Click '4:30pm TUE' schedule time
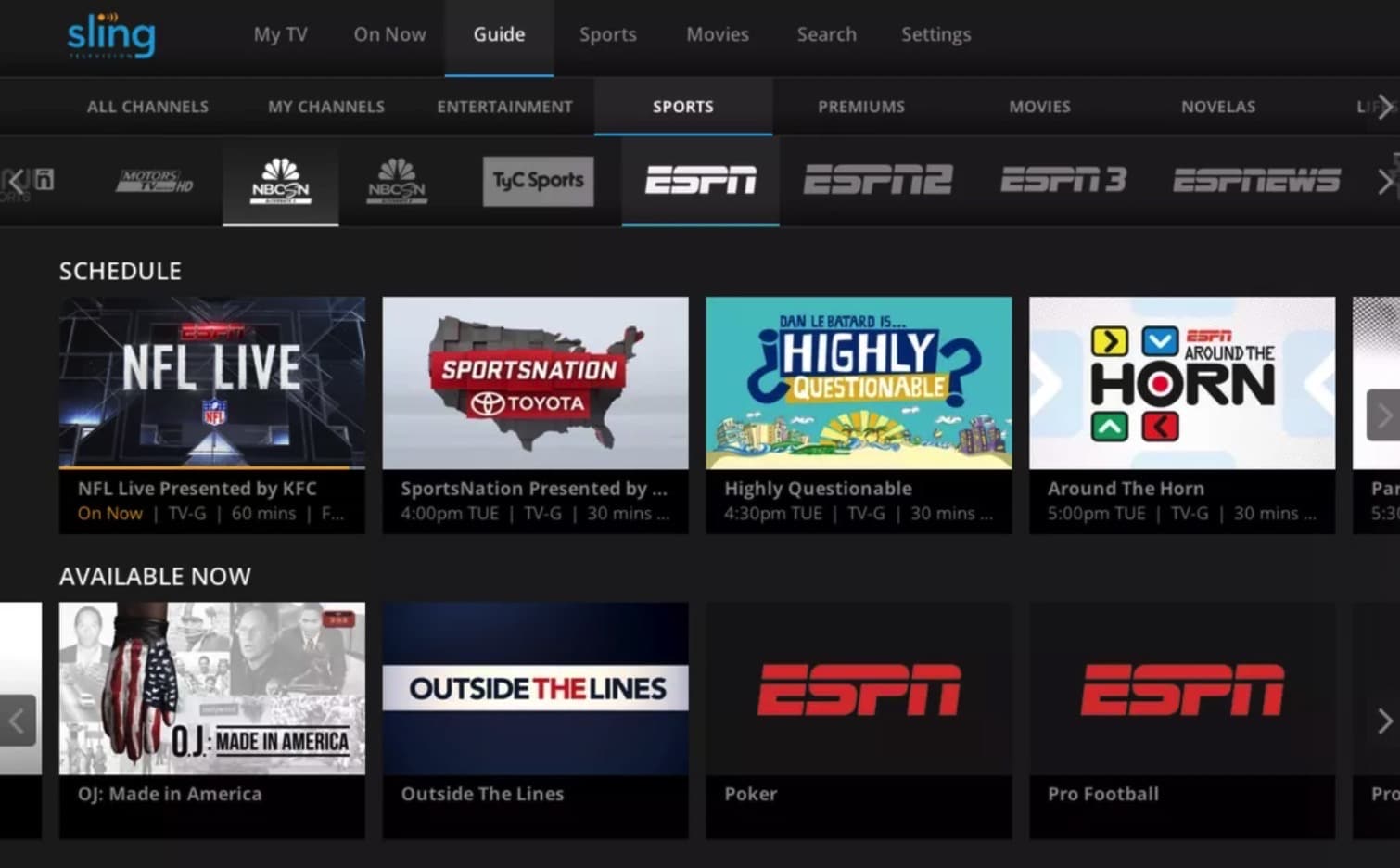The image size is (1400, 868). 773,514
